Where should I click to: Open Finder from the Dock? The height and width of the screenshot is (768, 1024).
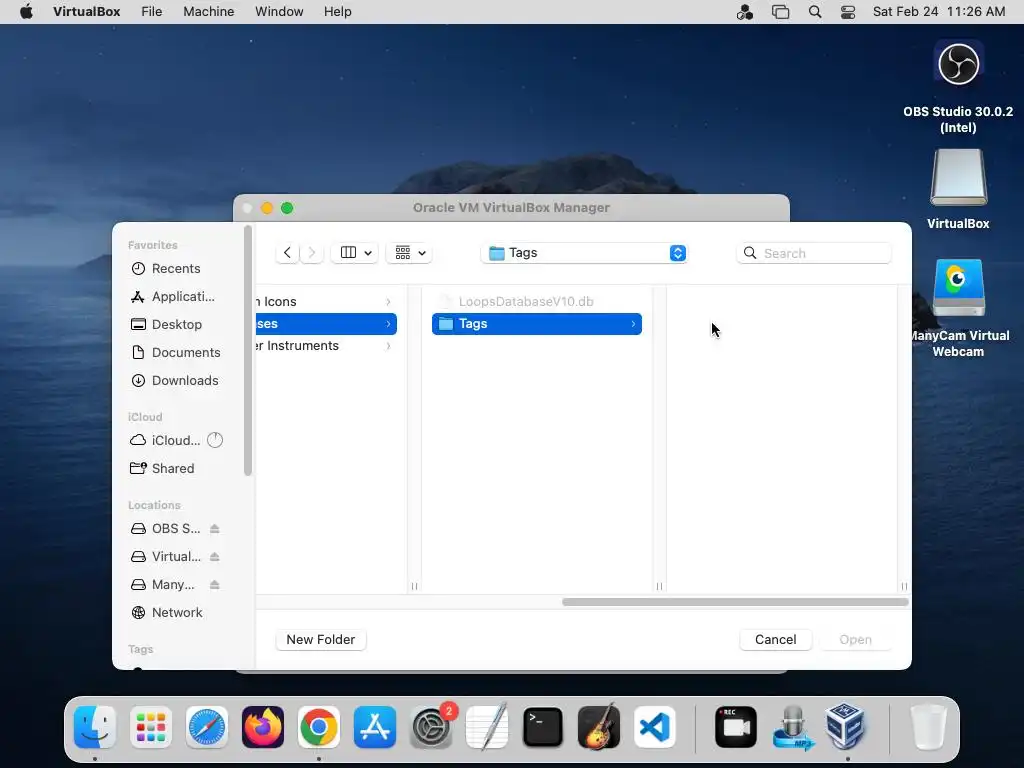point(95,727)
